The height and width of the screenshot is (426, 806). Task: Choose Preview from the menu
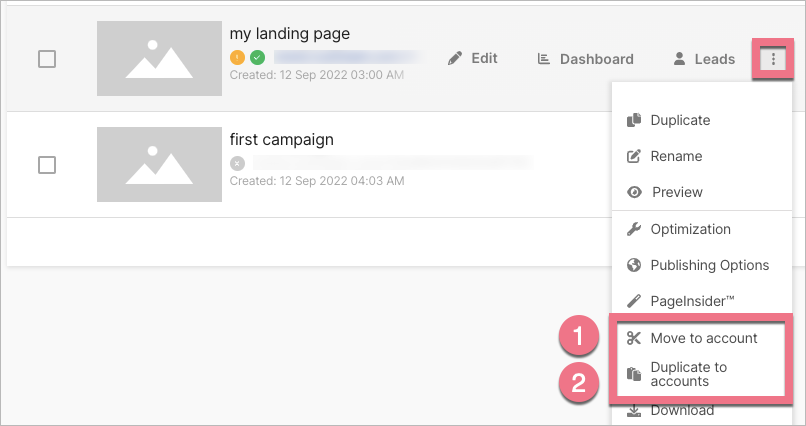point(677,192)
